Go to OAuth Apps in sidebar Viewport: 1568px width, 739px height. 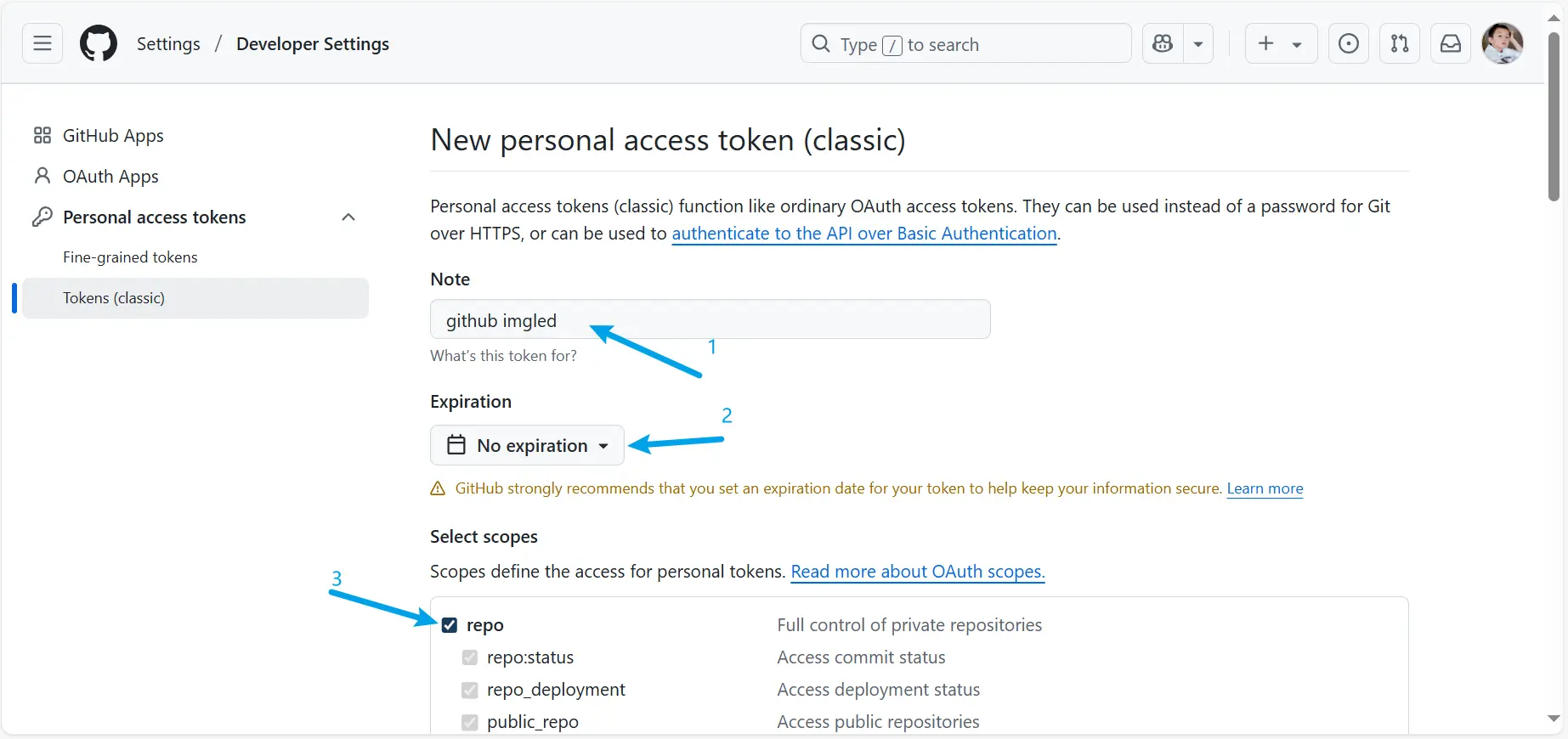110,177
